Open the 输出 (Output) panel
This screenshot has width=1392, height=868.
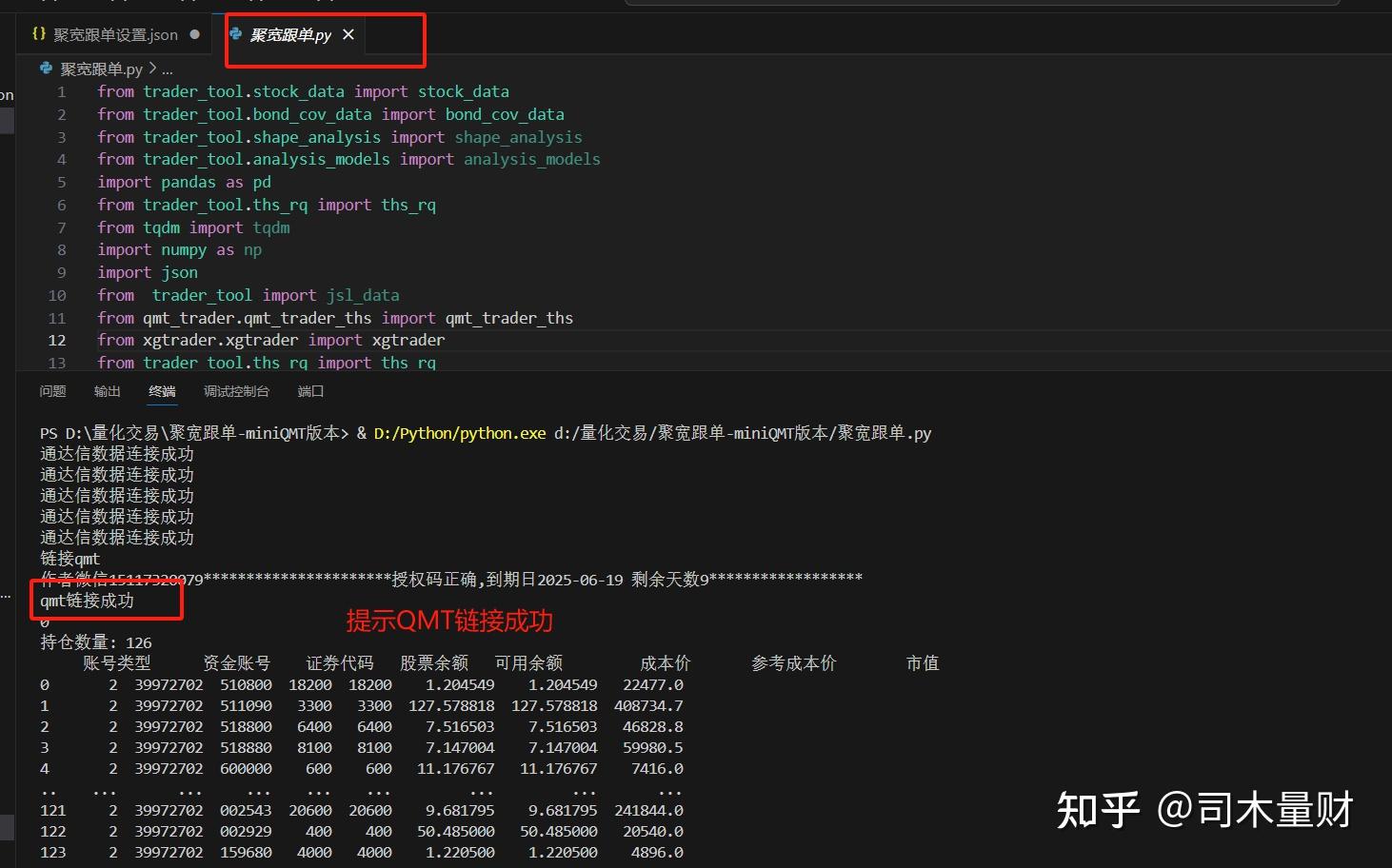pyautogui.click(x=107, y=390)
